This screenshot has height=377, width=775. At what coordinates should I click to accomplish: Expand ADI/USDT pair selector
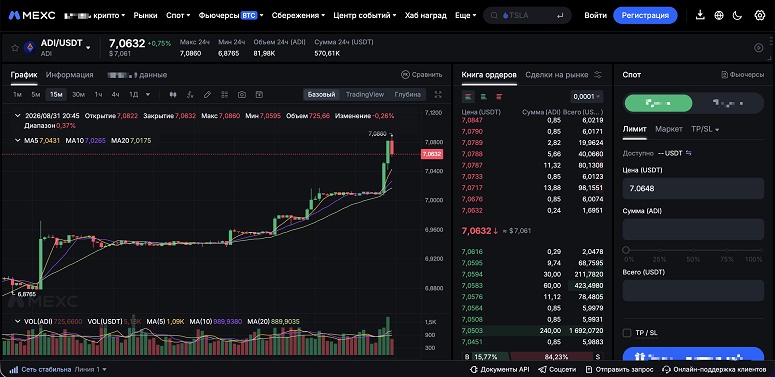click(88, 47)
